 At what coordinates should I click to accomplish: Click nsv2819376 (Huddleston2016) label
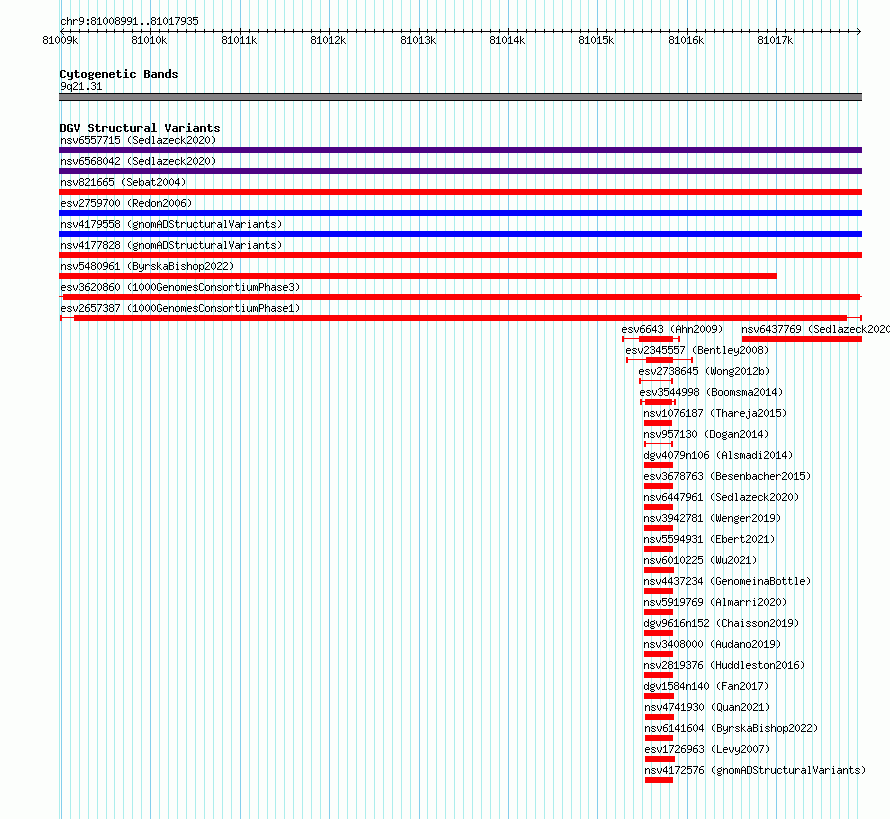[724, 665]
